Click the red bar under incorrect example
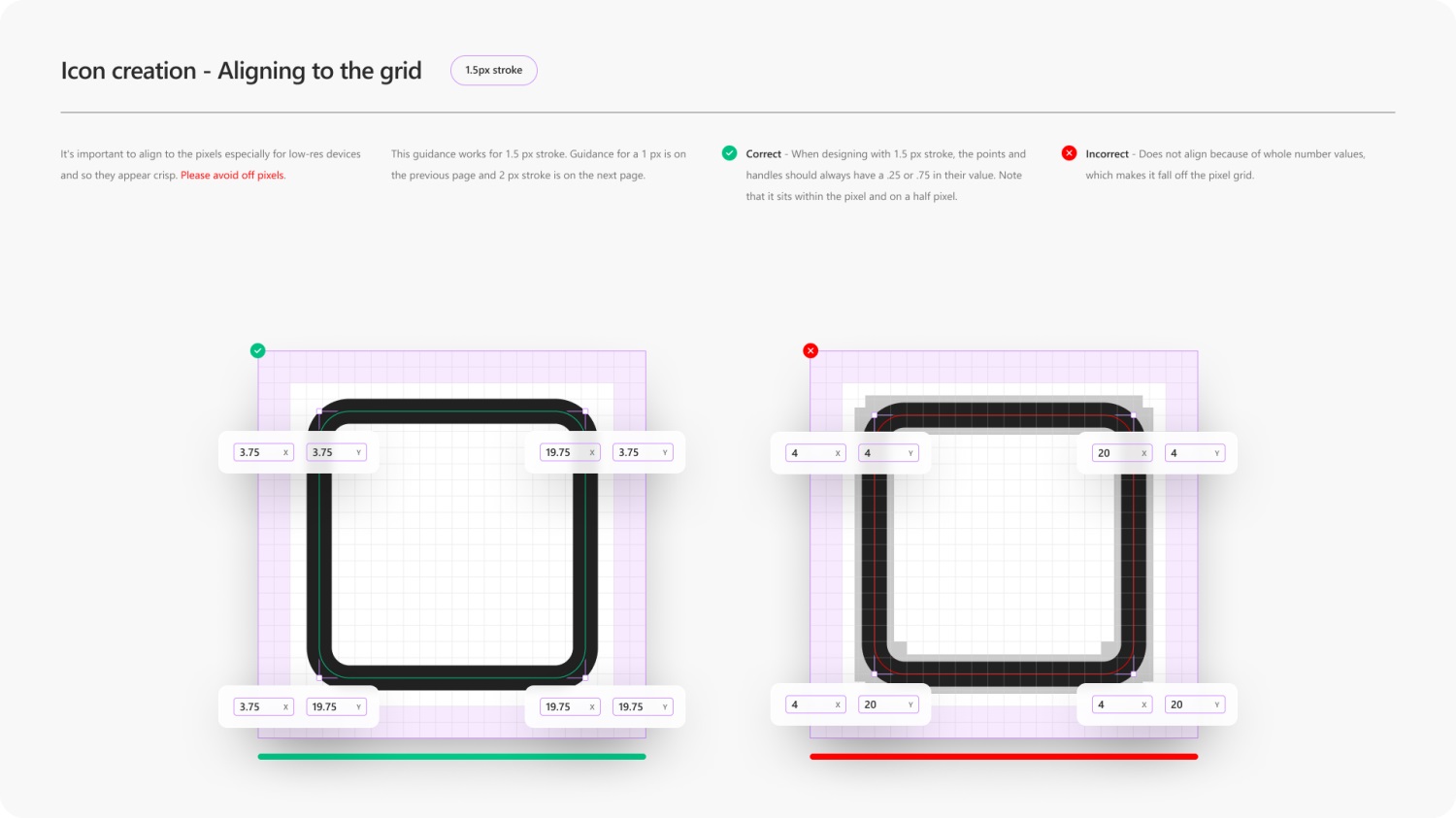The width and height of the screenshot is (1456, 818). (x=1004, y=757)
